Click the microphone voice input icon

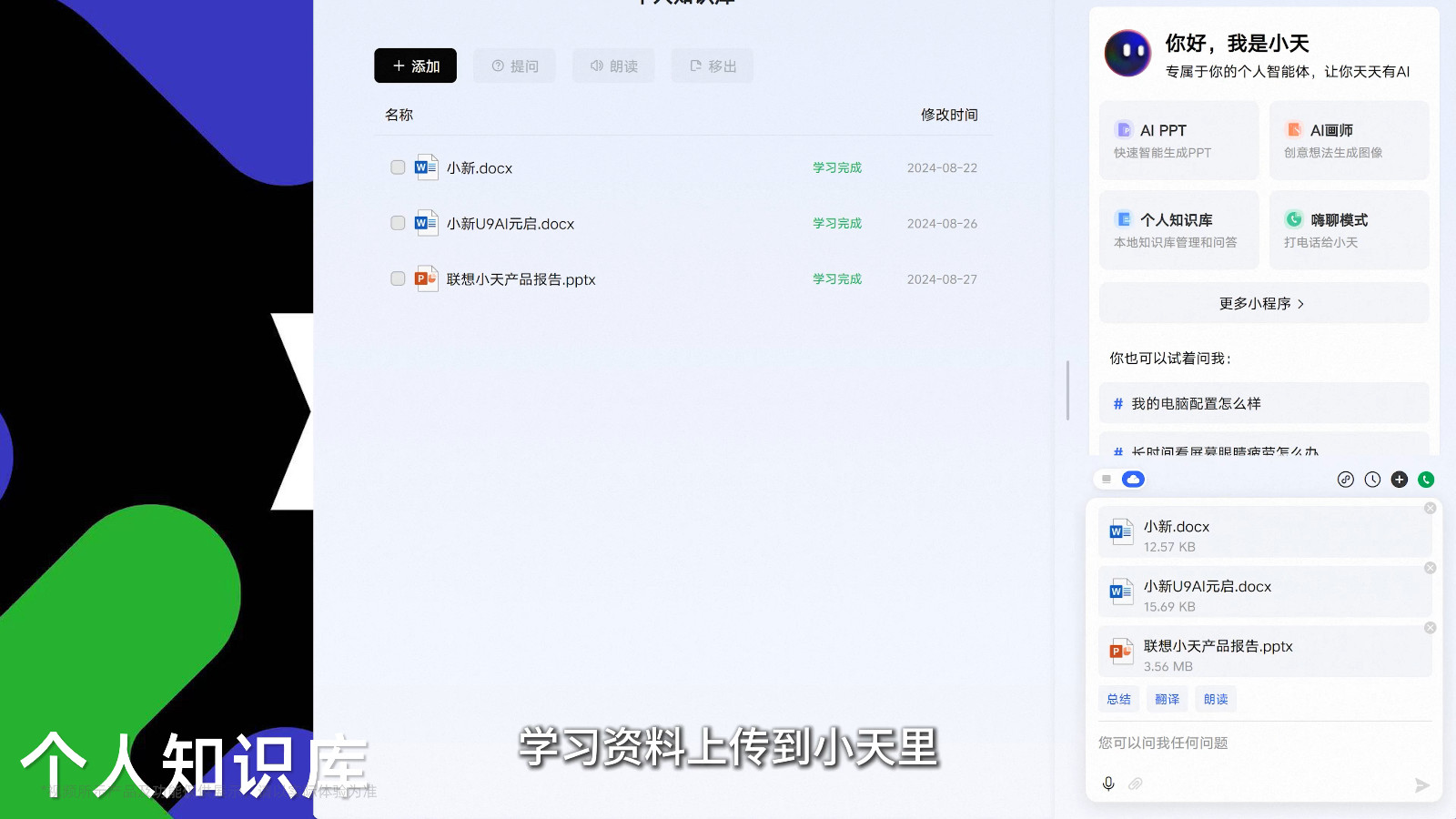pos(1108,784)
